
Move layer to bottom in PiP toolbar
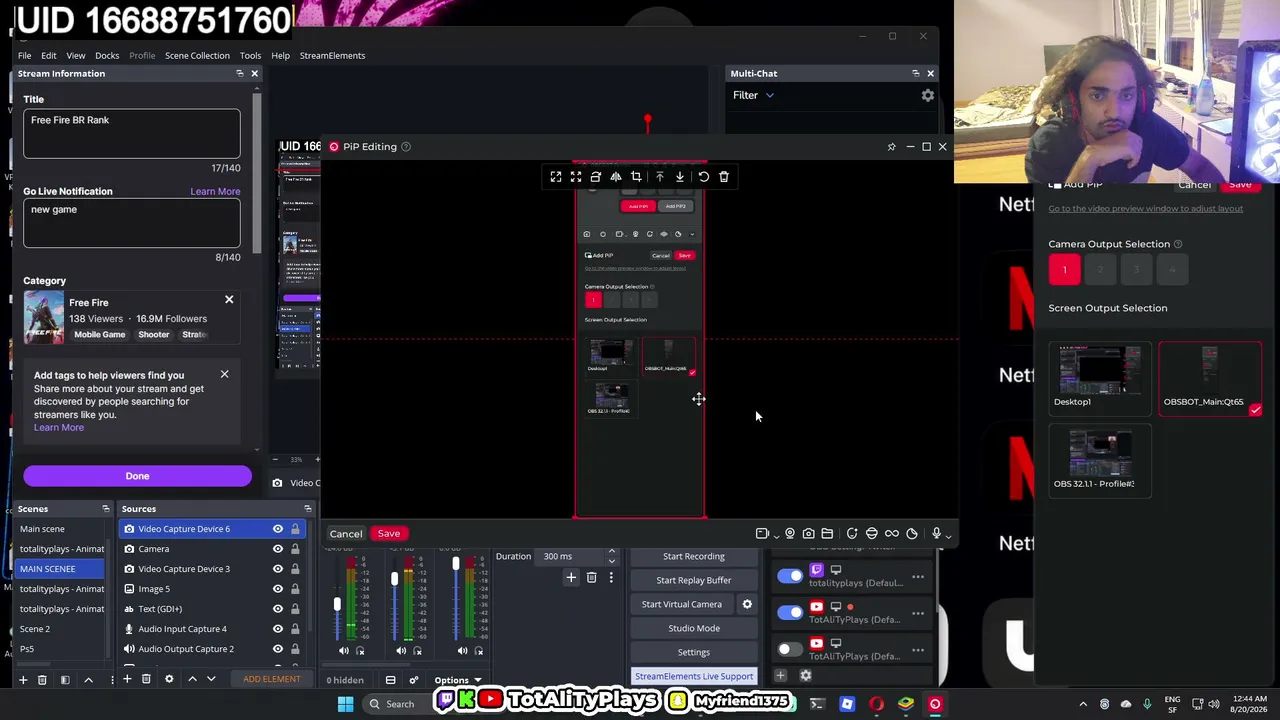680,177
